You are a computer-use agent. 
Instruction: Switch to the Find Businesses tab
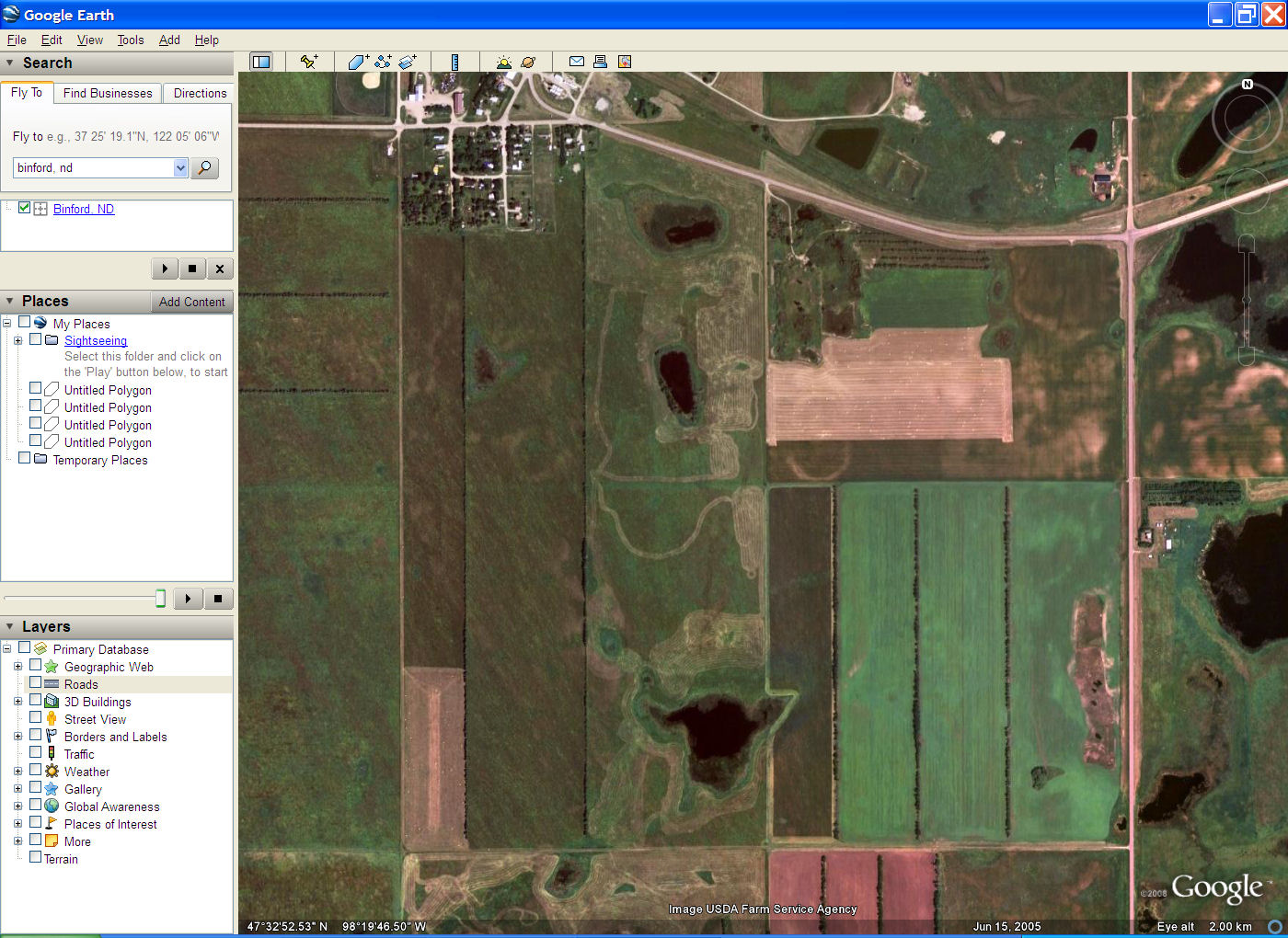pos(108,93)
